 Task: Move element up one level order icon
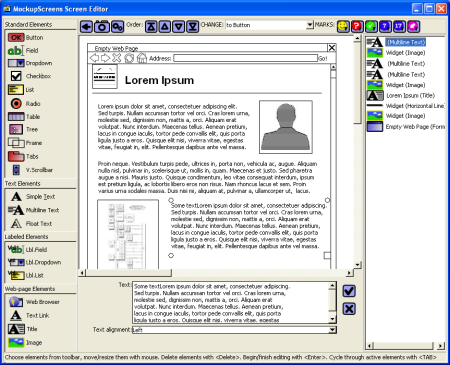coord(165,26)
